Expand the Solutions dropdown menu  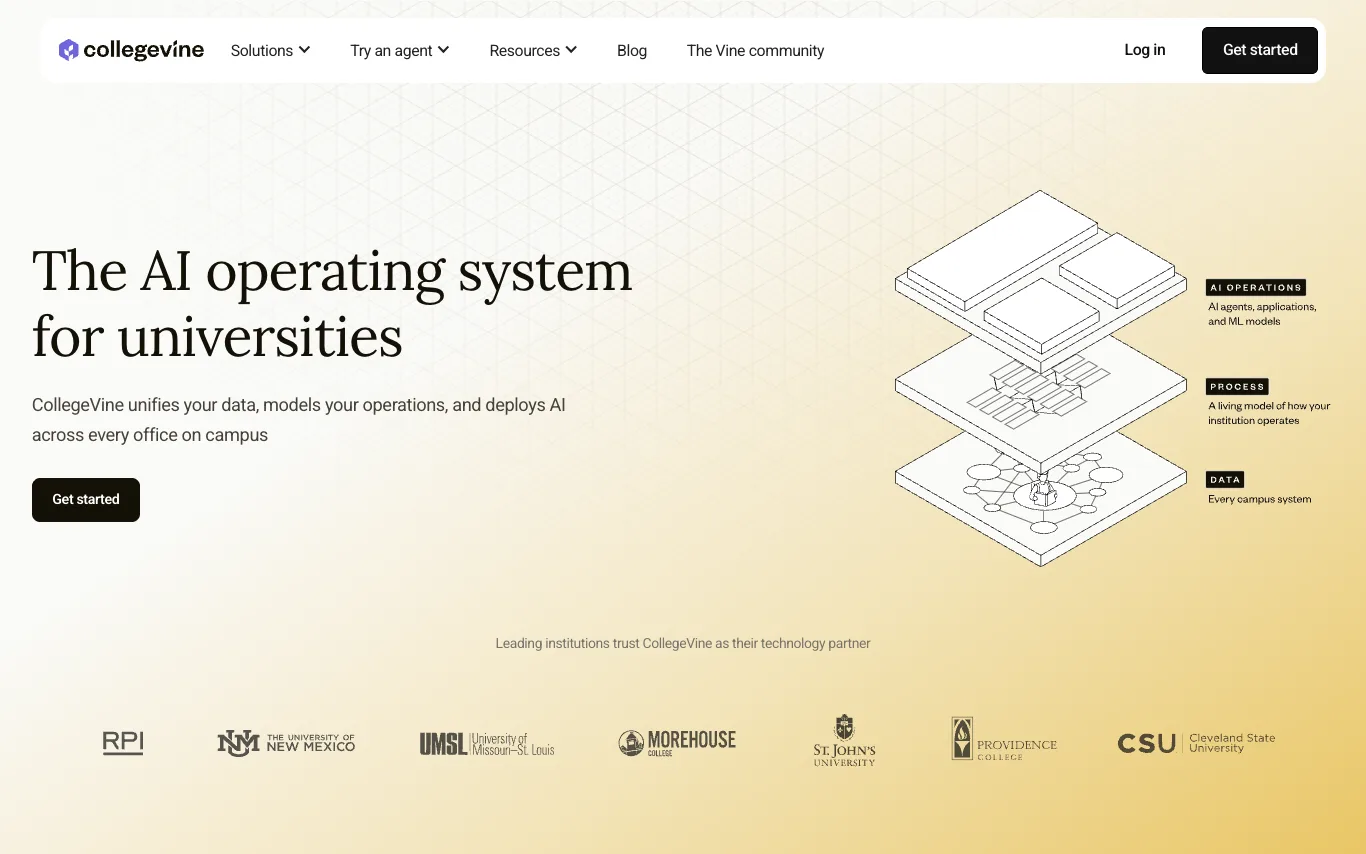pyautogui.click(x=270, y=50)
